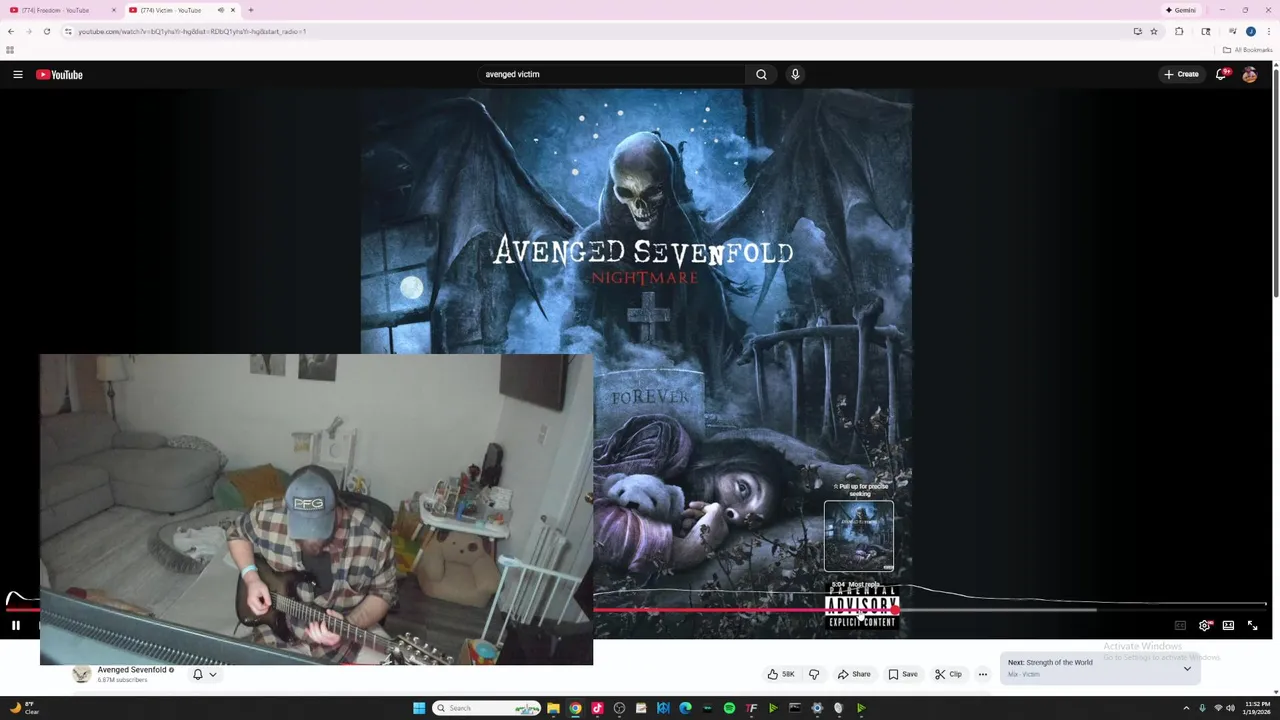Open Microsoft Edge from the taskbar
The height and width of the screenshot is (720, 1280).
tap(685, 708)
